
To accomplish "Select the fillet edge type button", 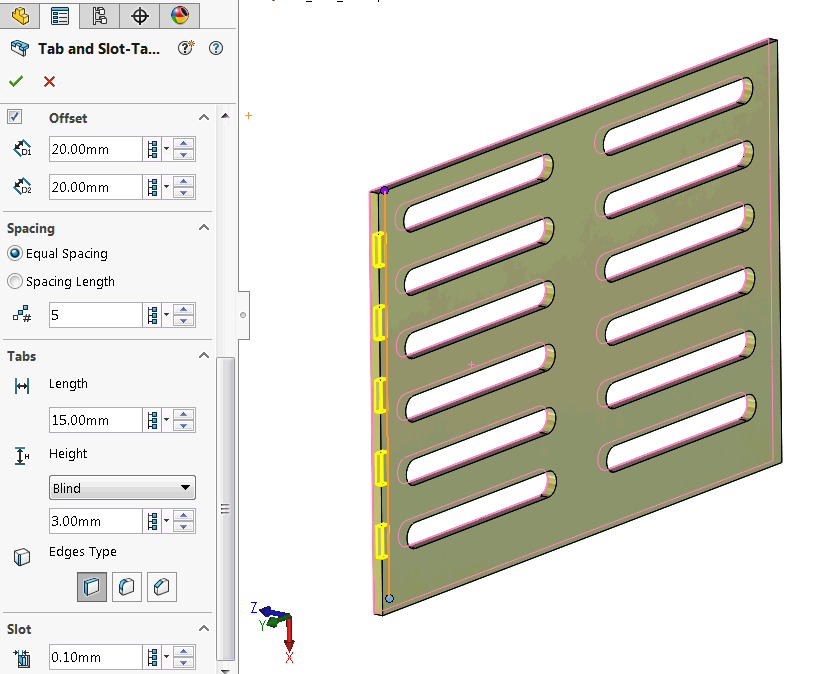I will pos(127,587).
